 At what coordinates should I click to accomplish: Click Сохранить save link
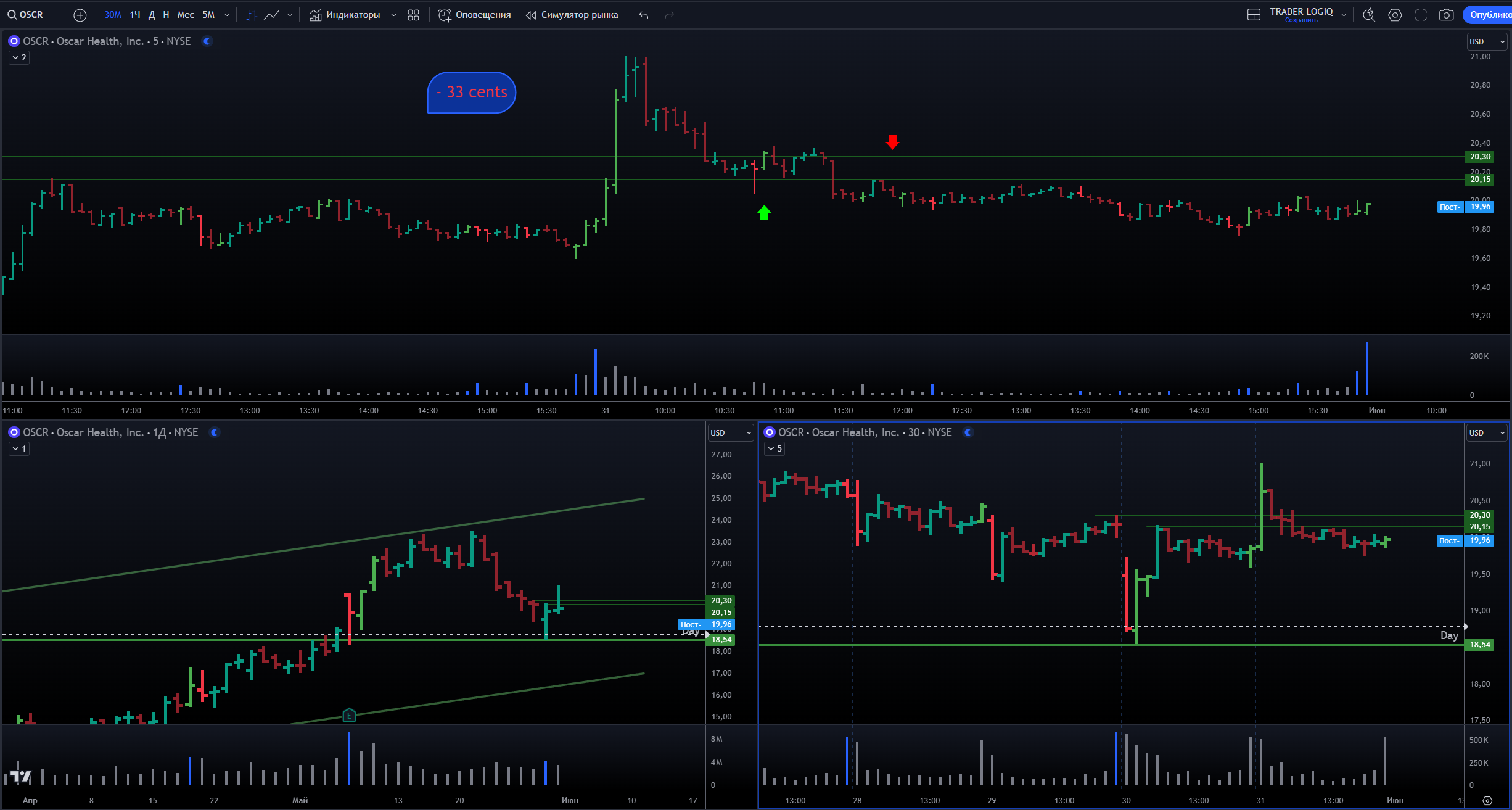[1301, 20]
